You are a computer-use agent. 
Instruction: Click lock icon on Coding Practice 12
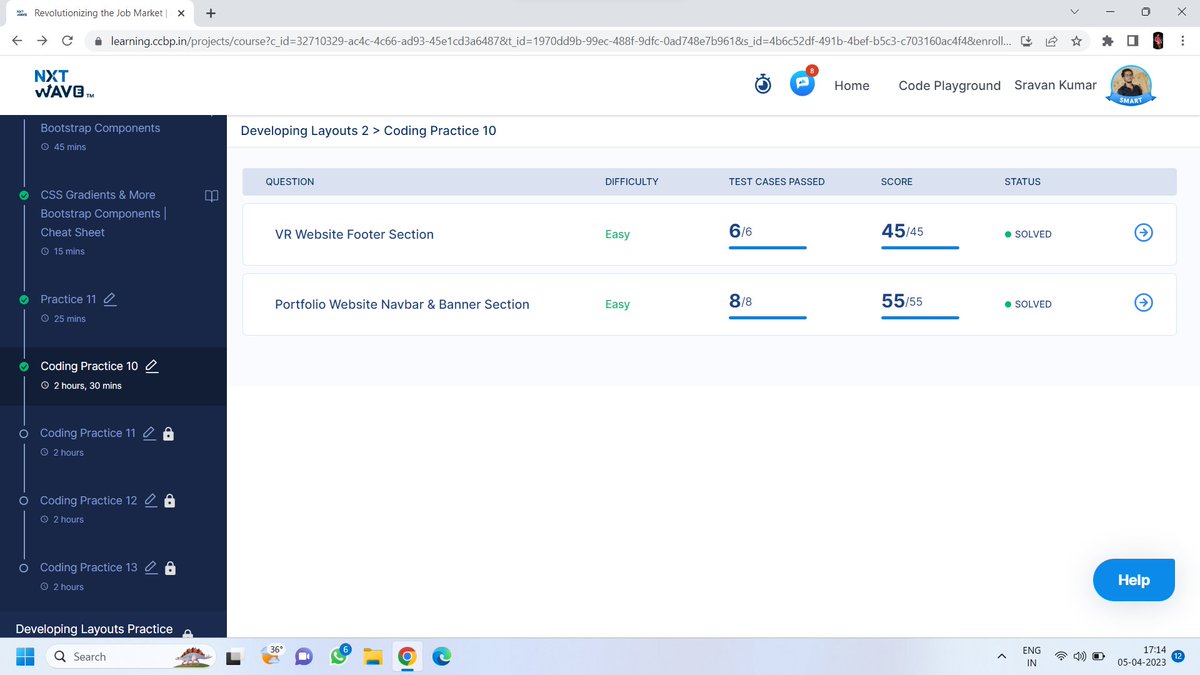pos(170,501)
